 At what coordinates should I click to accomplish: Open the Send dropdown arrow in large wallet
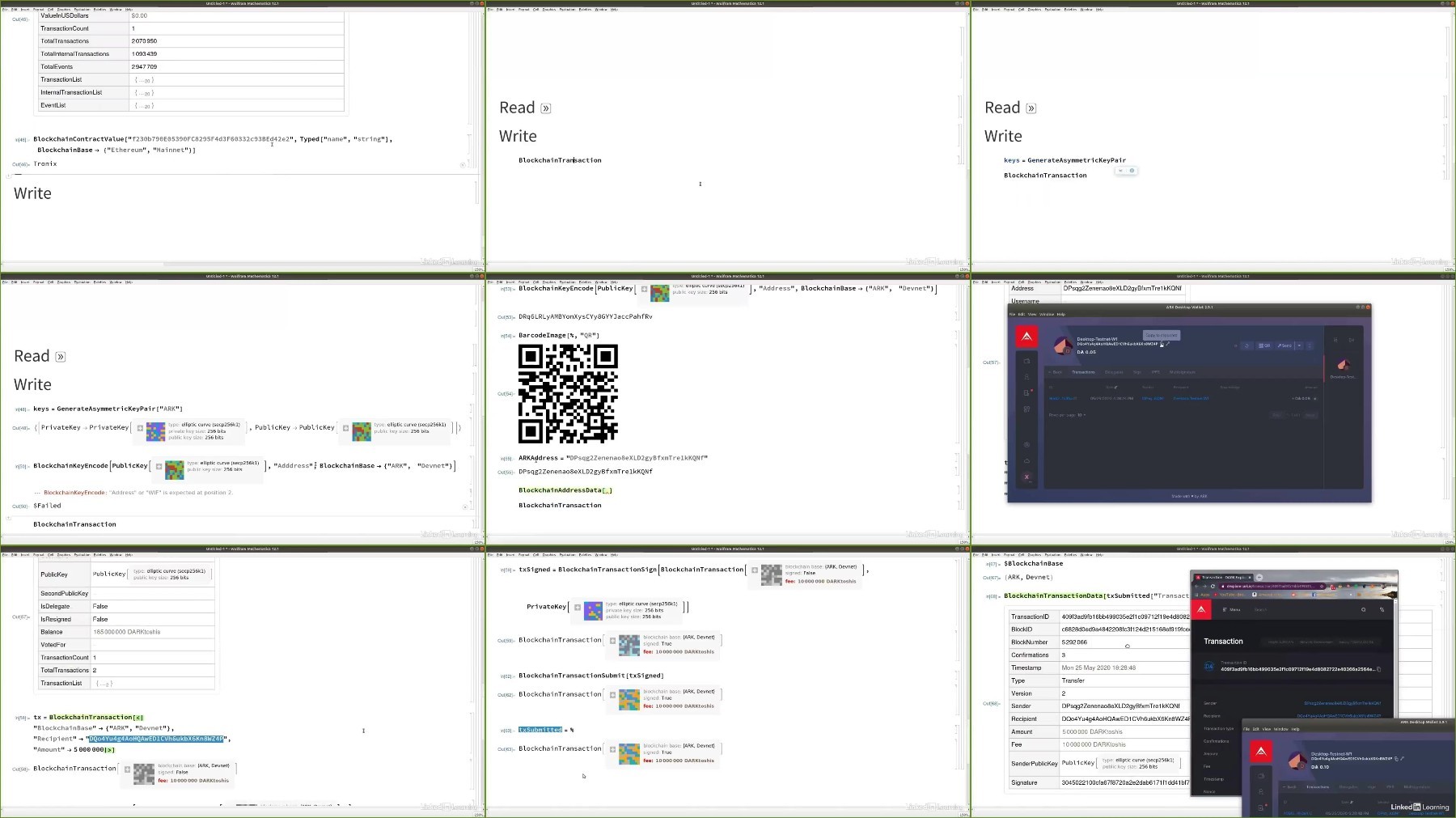point(1299,345)
